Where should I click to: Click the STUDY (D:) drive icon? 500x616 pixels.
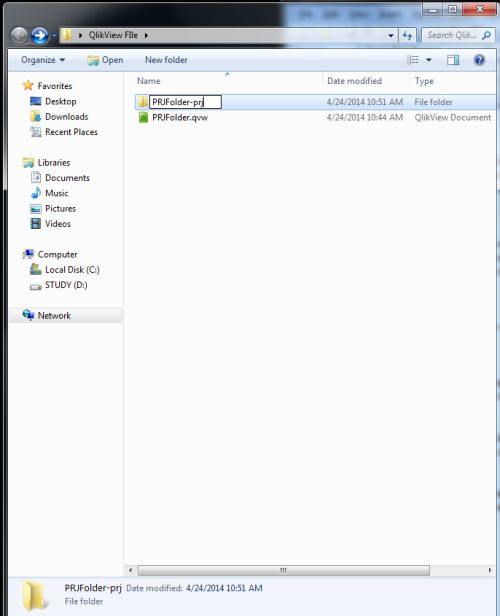(35, 286)
